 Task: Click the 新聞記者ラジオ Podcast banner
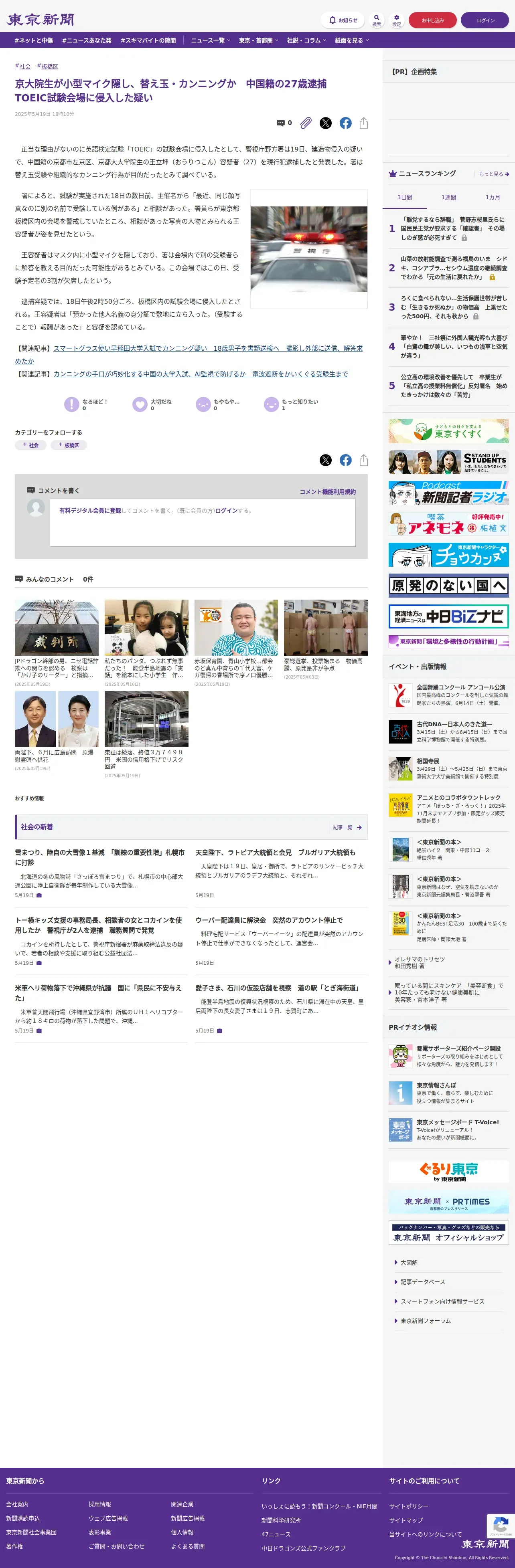448,493
